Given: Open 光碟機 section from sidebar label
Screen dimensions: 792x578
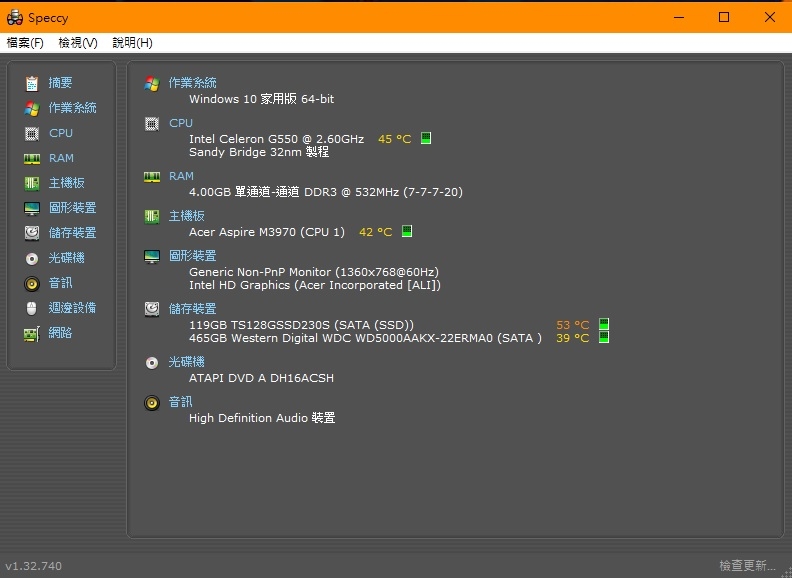Looking at the screenshot, I should pos(66,258).
